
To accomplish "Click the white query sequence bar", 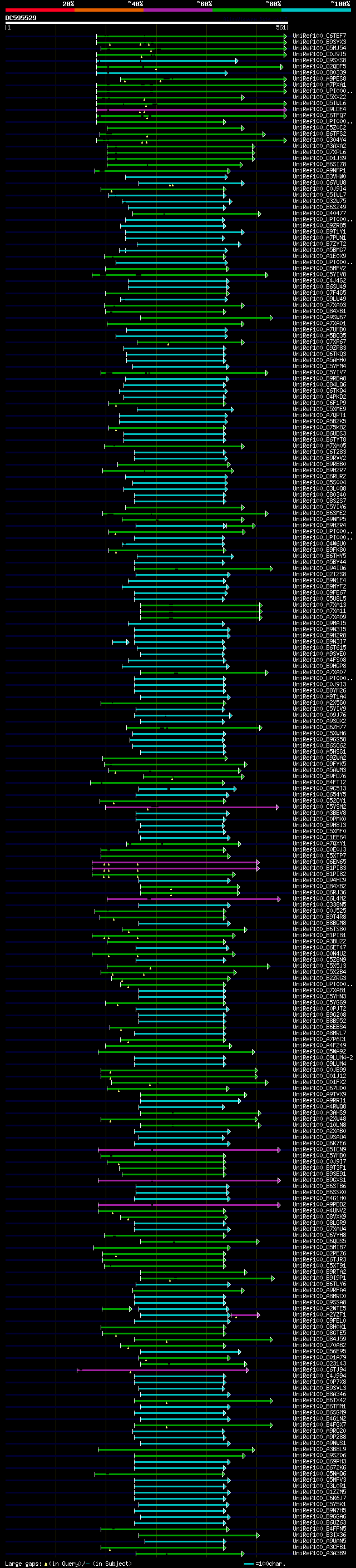I will click(147, 23).
